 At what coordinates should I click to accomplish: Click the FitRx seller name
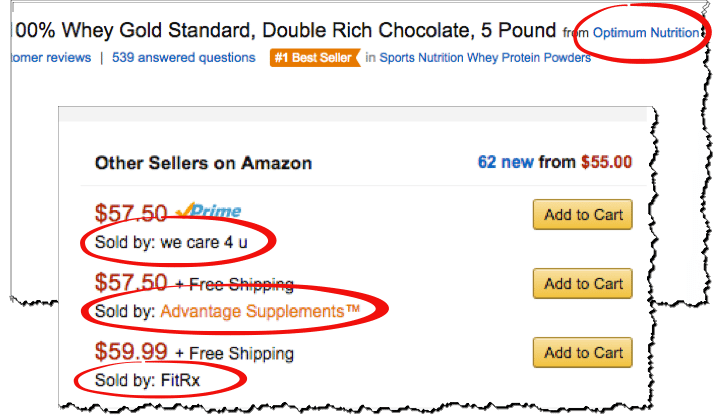point(180,380)
